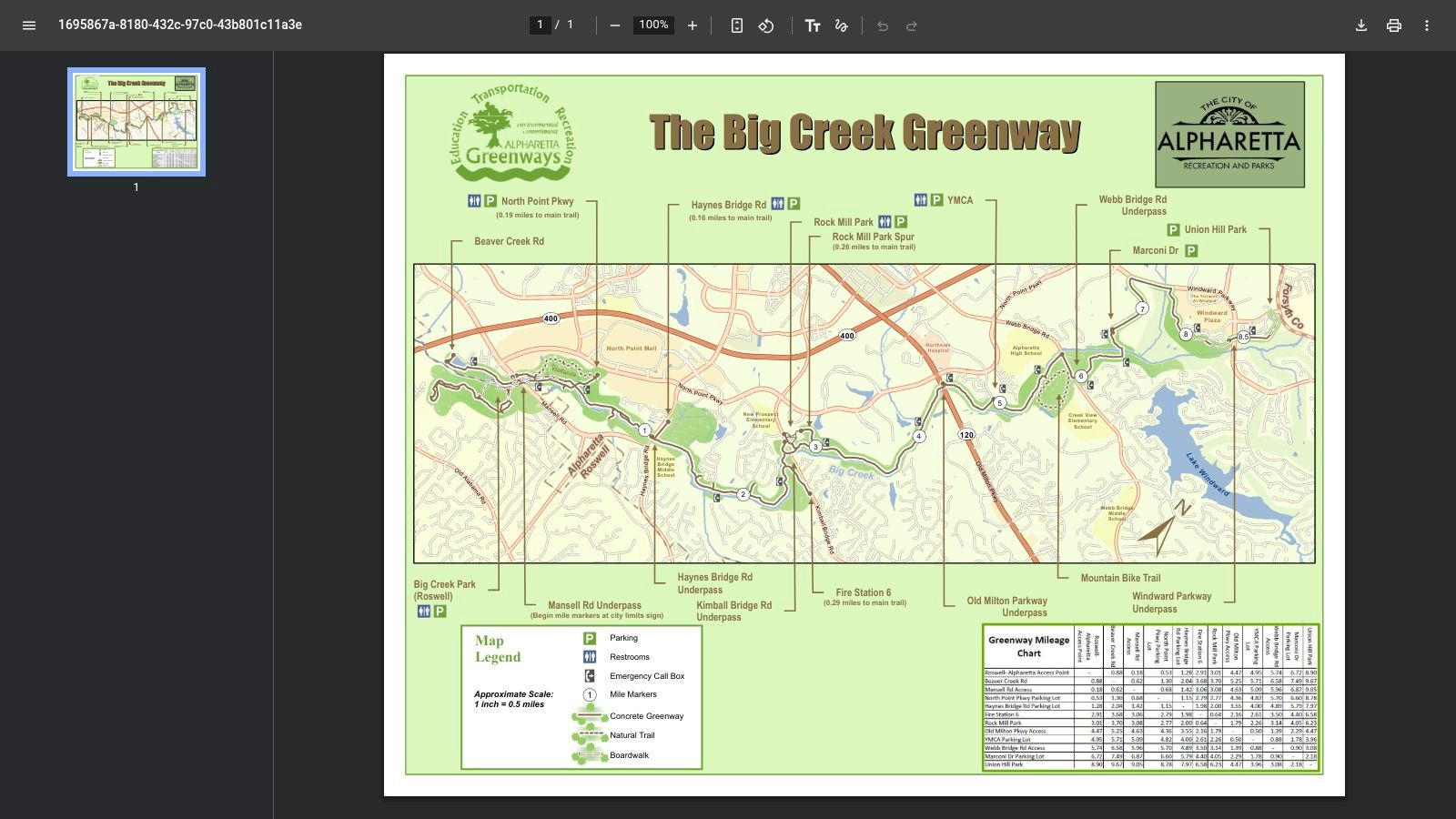Image resolution: width=1456 pixels, height=819 pixels.
Task: Click the Alpharetta Greenways tree logo
Action: click(512, 132)
